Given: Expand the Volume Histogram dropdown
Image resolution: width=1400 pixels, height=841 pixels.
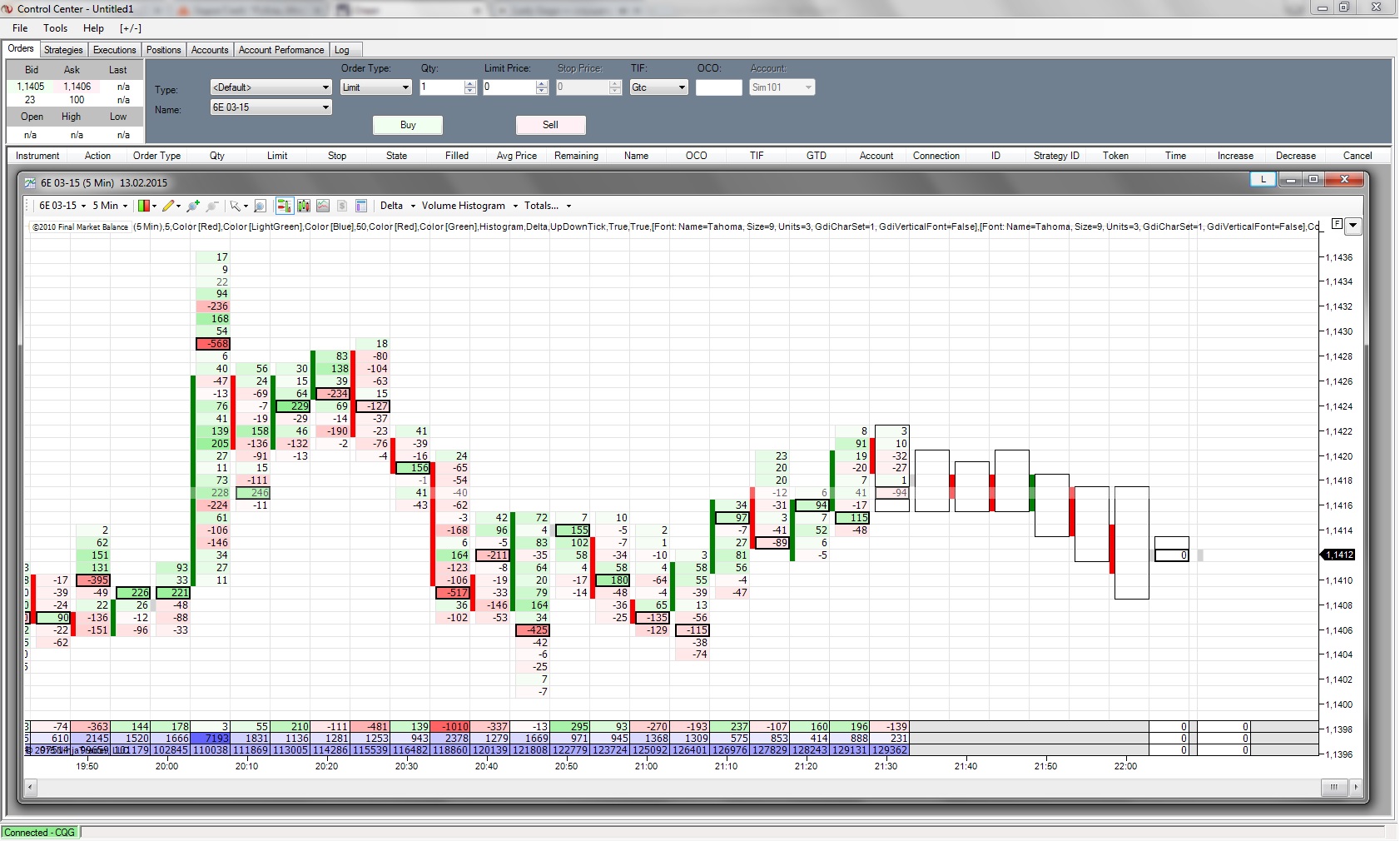Looking at the screenshot, I should pyautogui.click(x=469, y=206).
